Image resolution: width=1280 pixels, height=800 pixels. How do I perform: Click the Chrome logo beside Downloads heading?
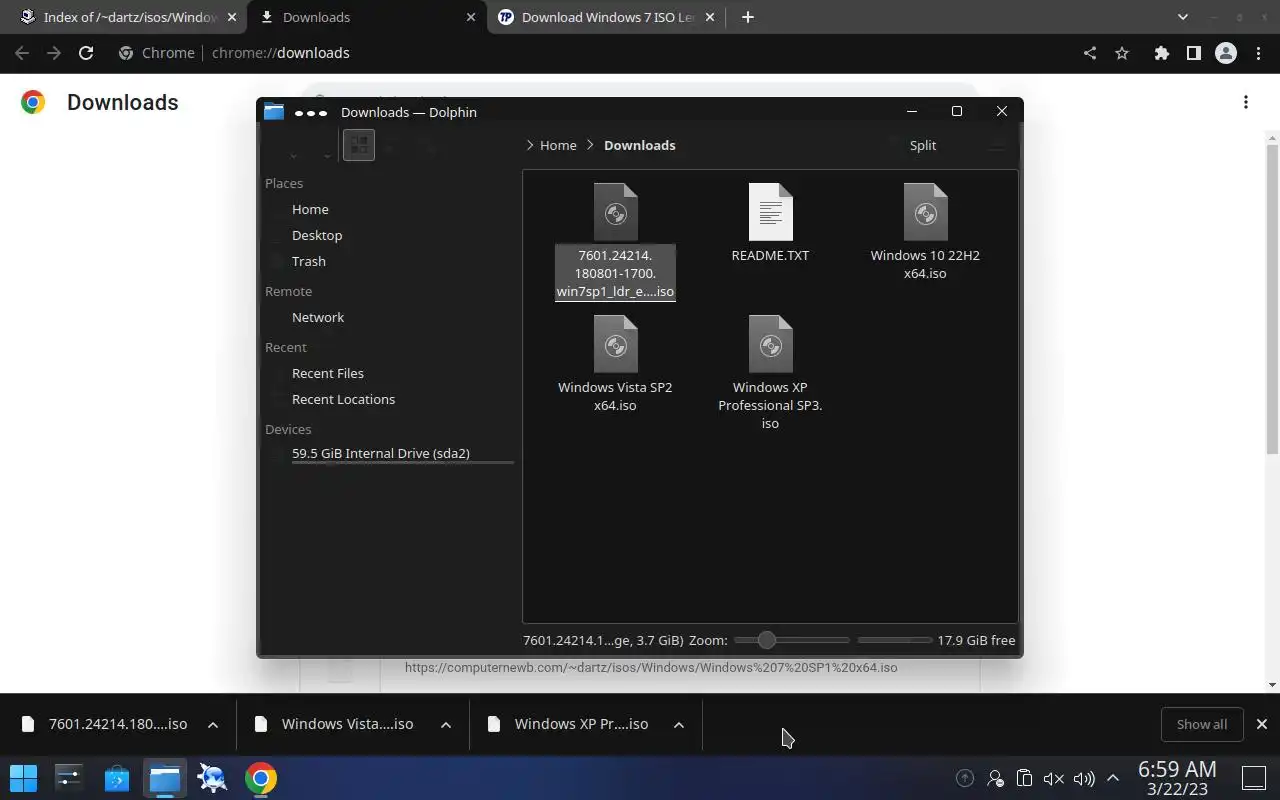coord(33,102)
